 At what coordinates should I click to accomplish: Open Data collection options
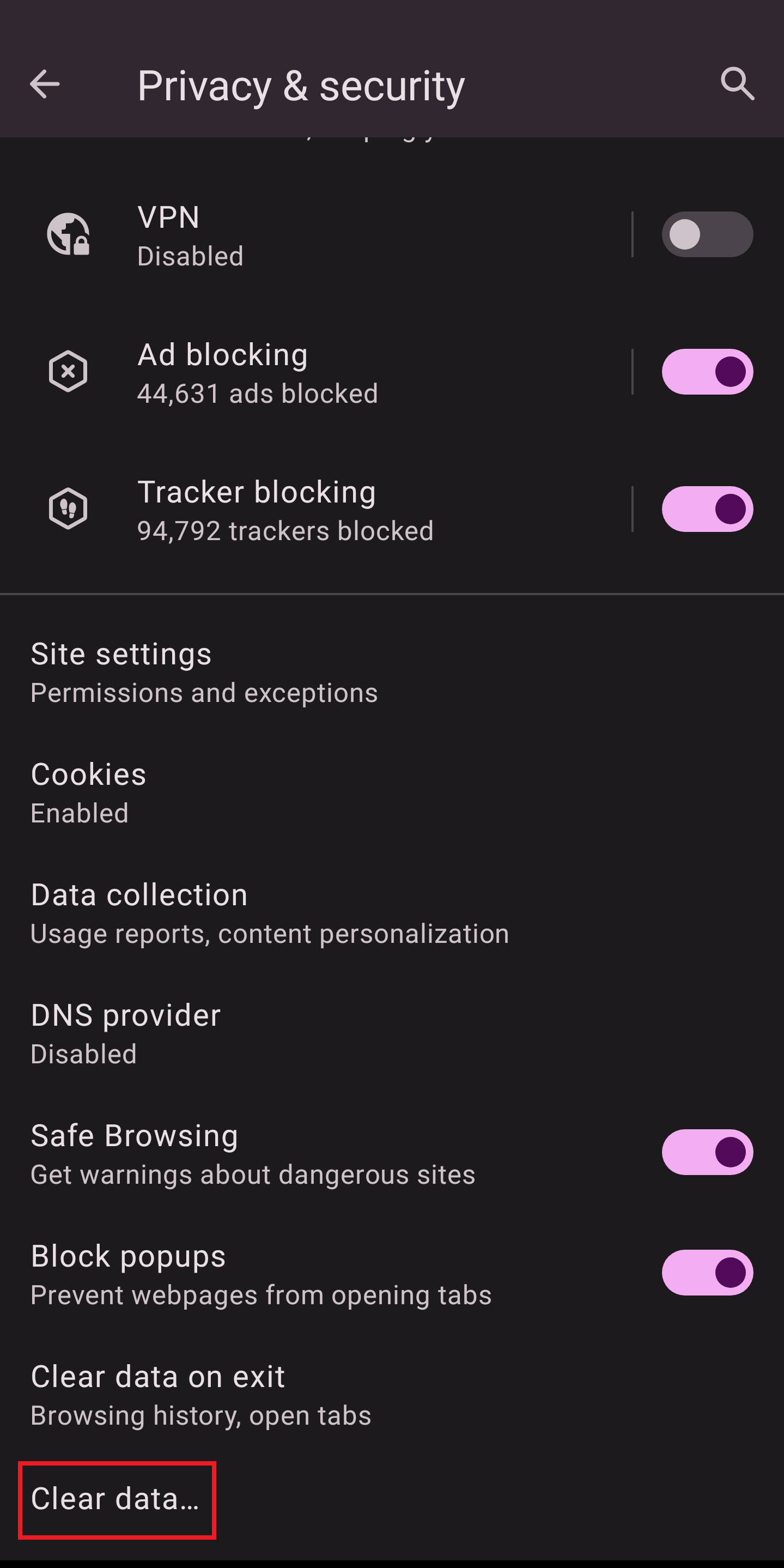click(269, 913)
